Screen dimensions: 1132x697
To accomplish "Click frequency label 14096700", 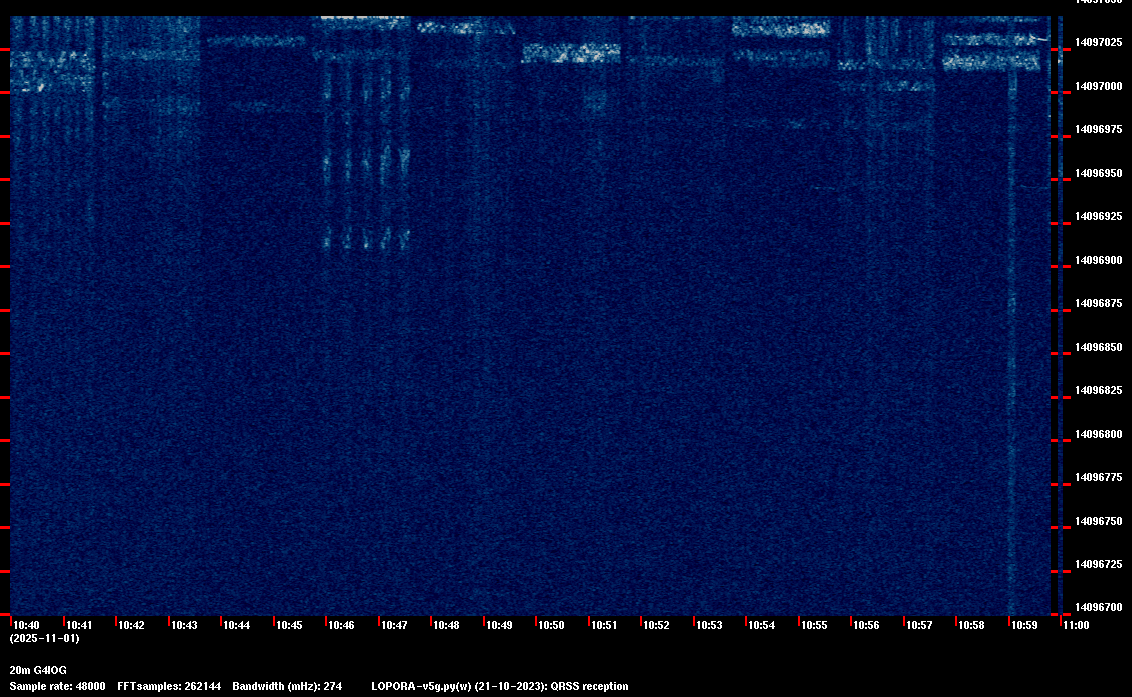I will [x=1099, y=607].
